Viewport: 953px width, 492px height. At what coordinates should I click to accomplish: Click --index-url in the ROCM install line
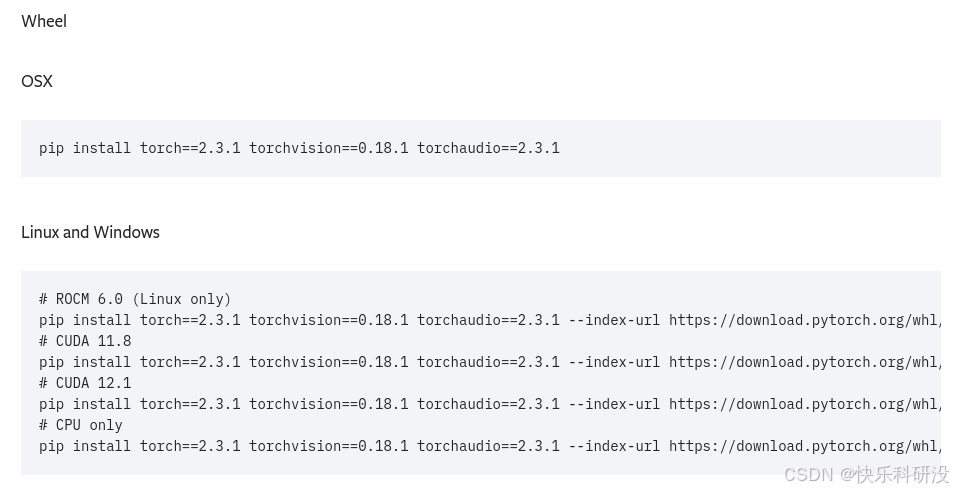tap(614, 320)
